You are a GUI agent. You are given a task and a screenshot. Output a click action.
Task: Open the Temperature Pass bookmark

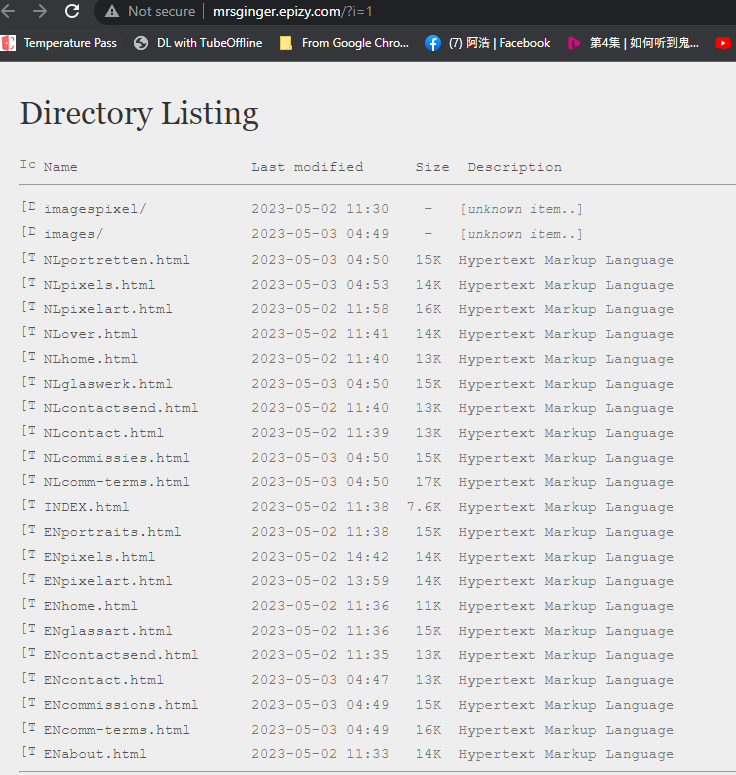coord(60,43)
